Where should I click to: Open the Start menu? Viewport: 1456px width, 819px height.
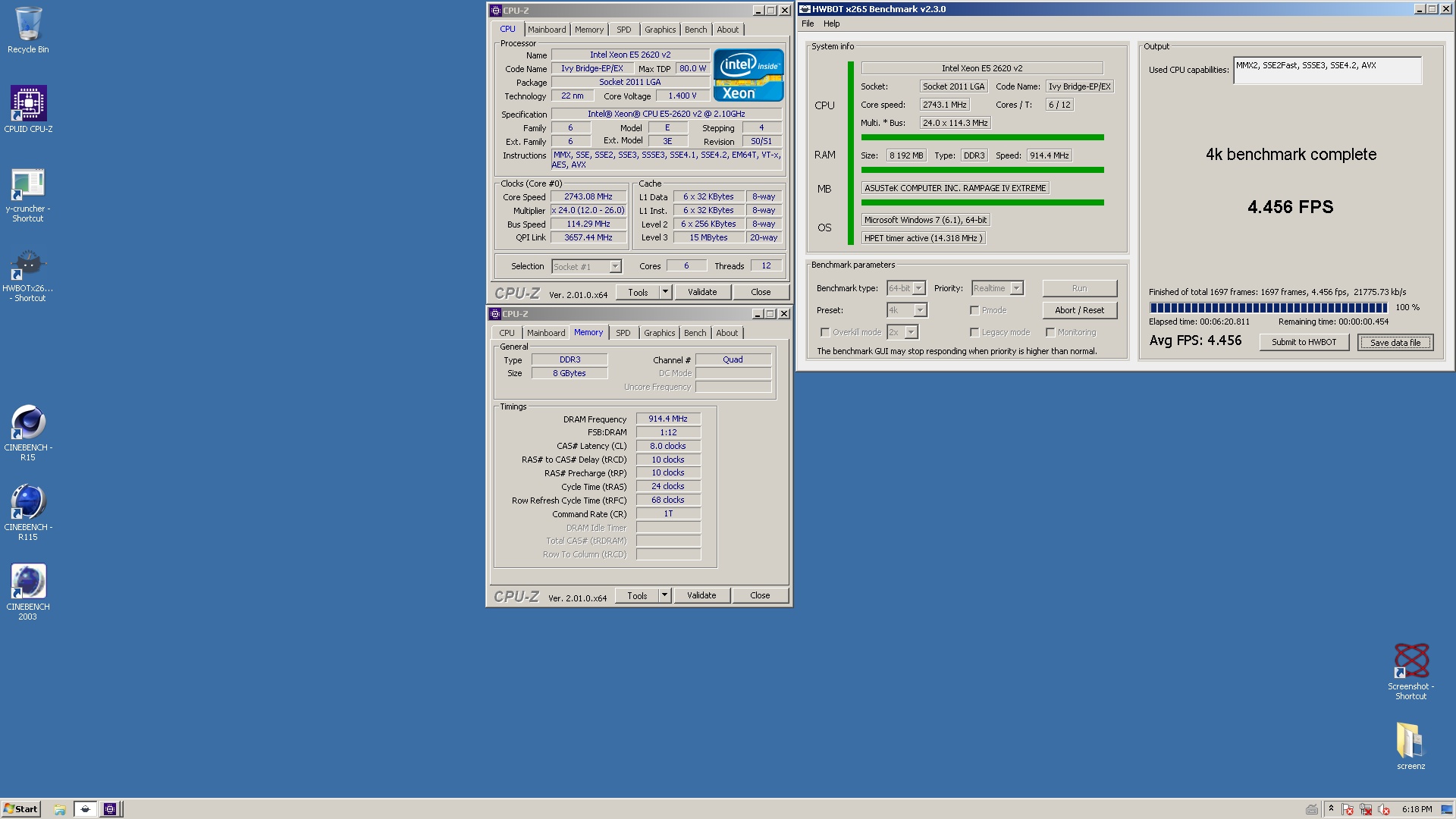click(x=20, y=809)
